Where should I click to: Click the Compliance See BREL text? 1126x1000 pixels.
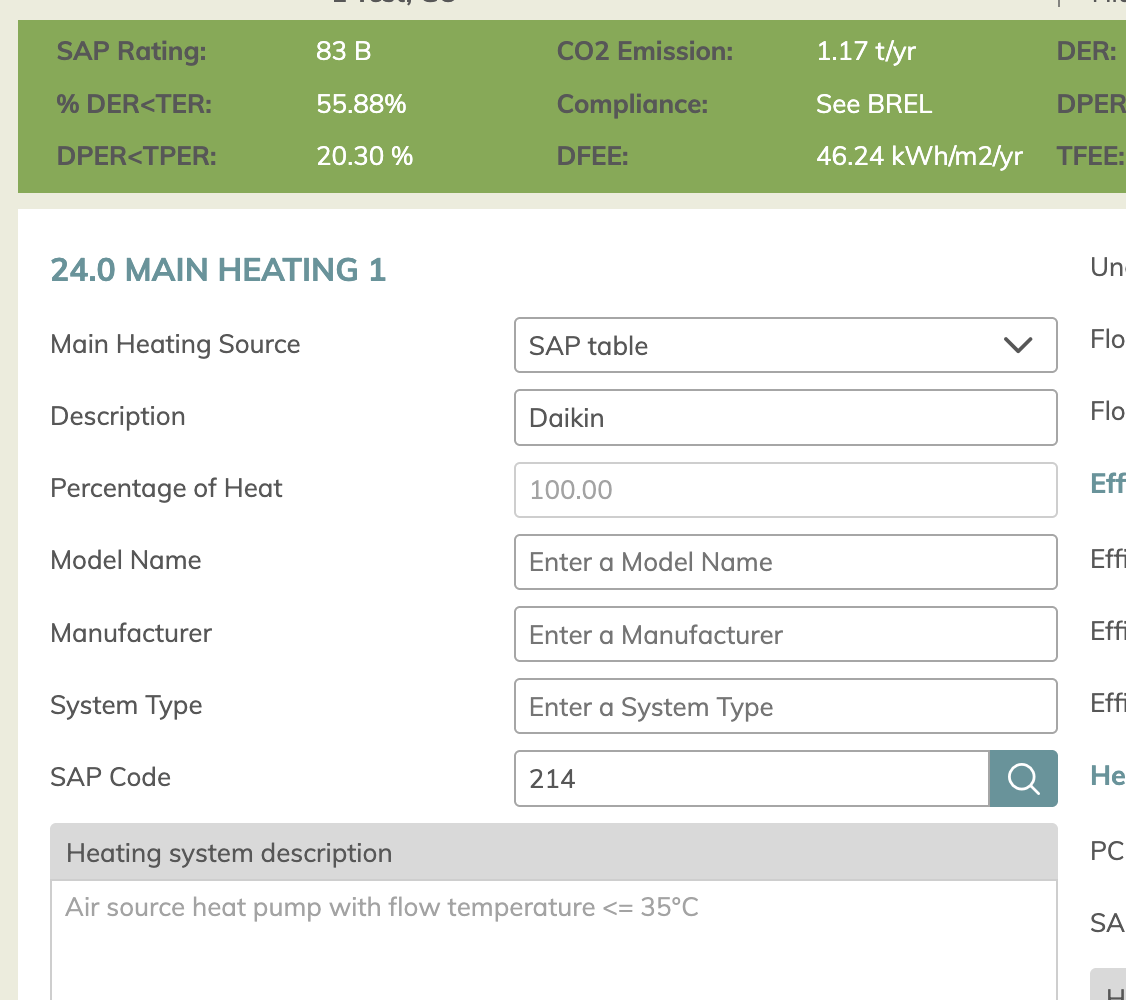pyautogui.click(x=874, y=104)
